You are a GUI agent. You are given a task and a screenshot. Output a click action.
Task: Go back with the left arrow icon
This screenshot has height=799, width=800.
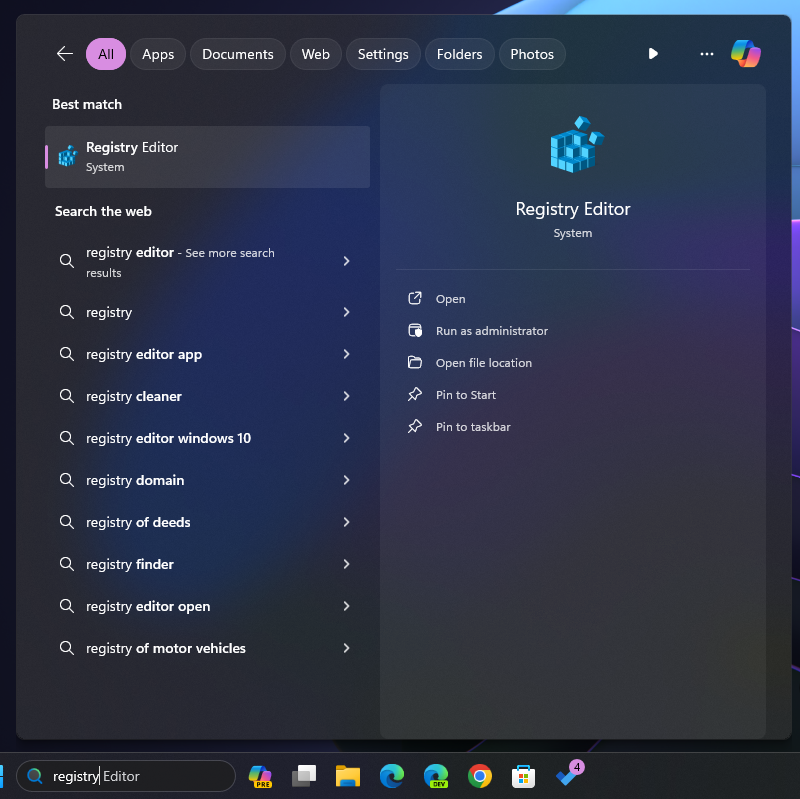pyautogui.click(x=65, y=54)
